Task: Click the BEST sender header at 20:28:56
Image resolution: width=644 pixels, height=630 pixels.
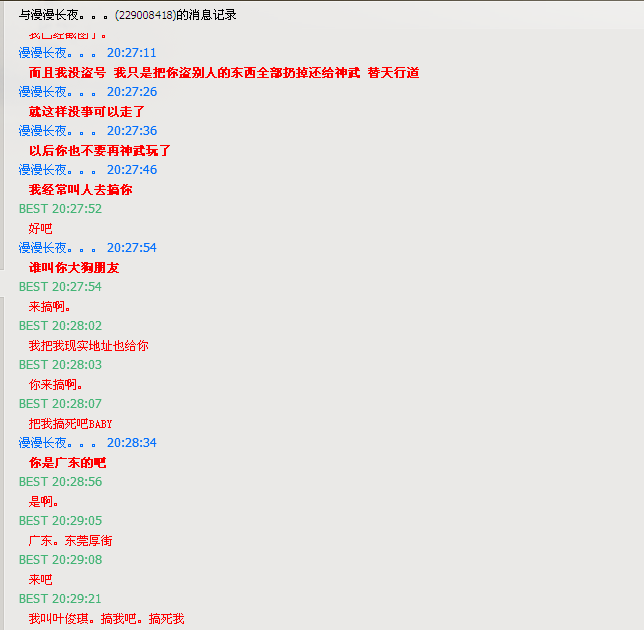Action: click(x=60, y=482)
